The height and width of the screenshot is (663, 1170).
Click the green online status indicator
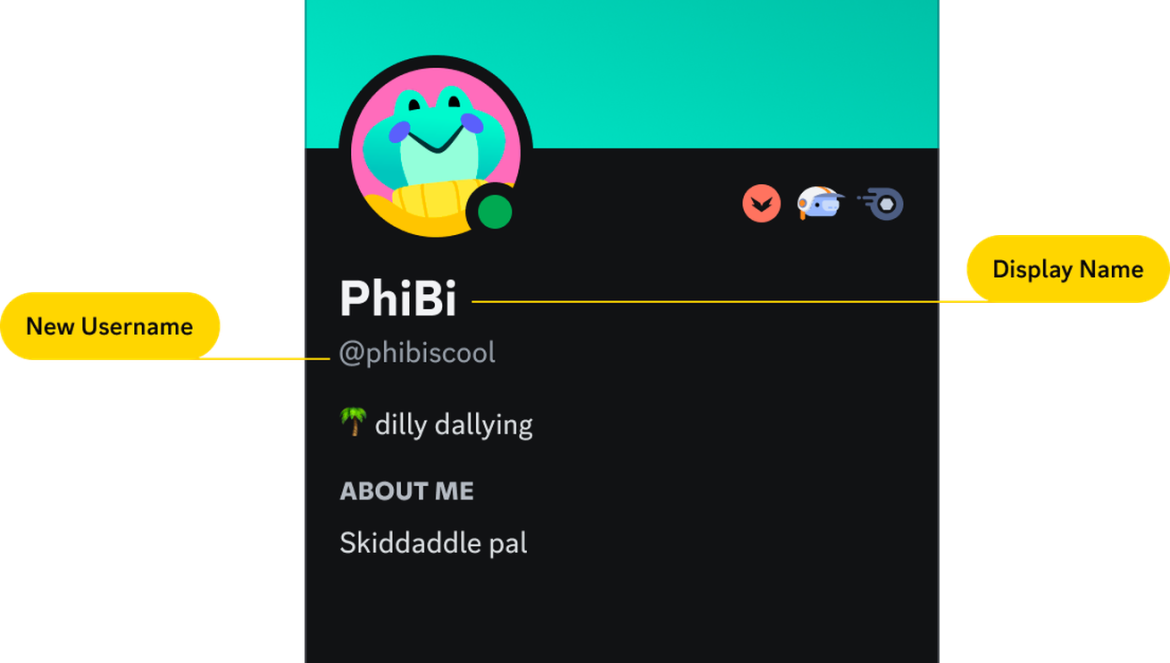[494, 212]
